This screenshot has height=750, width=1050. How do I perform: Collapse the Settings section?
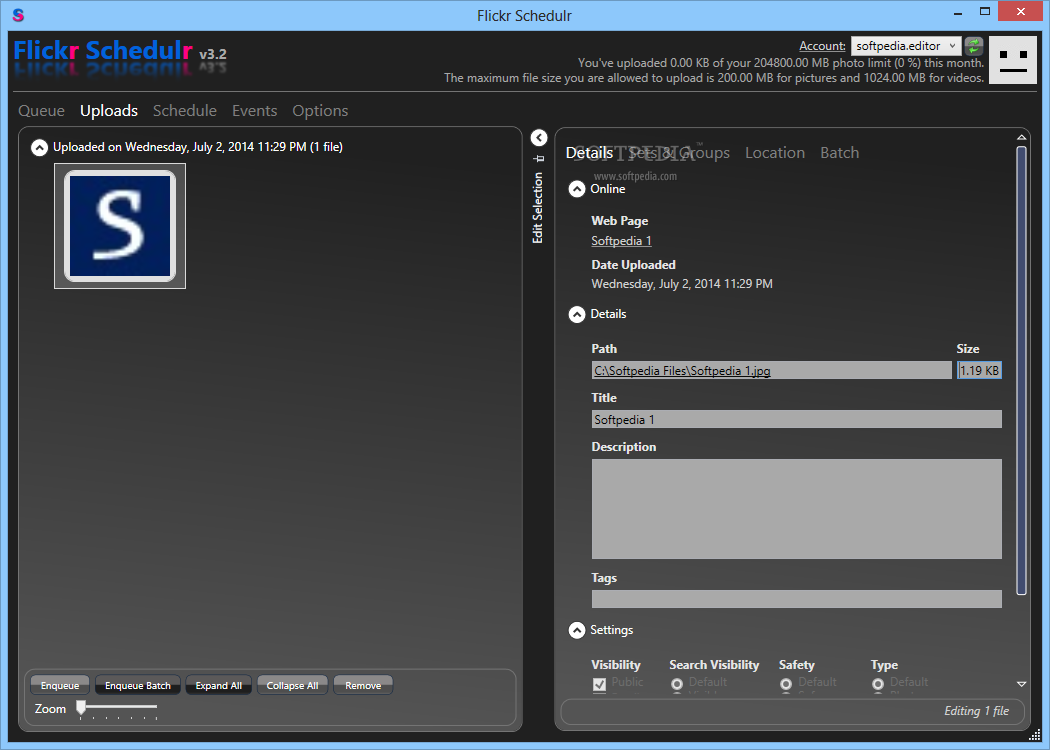click(x=577, y=631)
